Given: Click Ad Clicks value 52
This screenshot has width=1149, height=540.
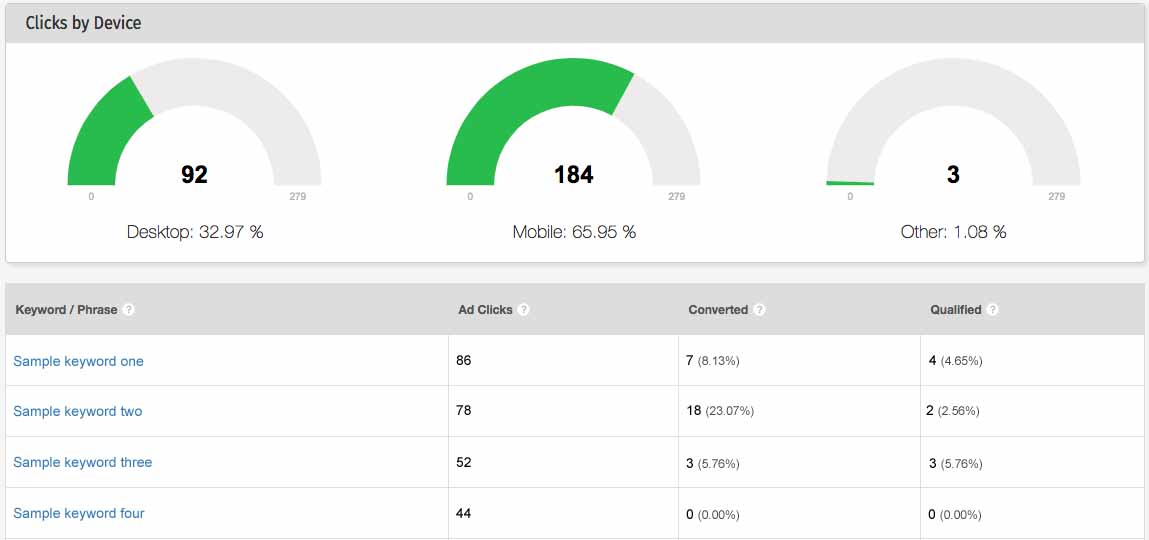Looking at the screenshot, I should pyautogui.click(x=464, y=462).
